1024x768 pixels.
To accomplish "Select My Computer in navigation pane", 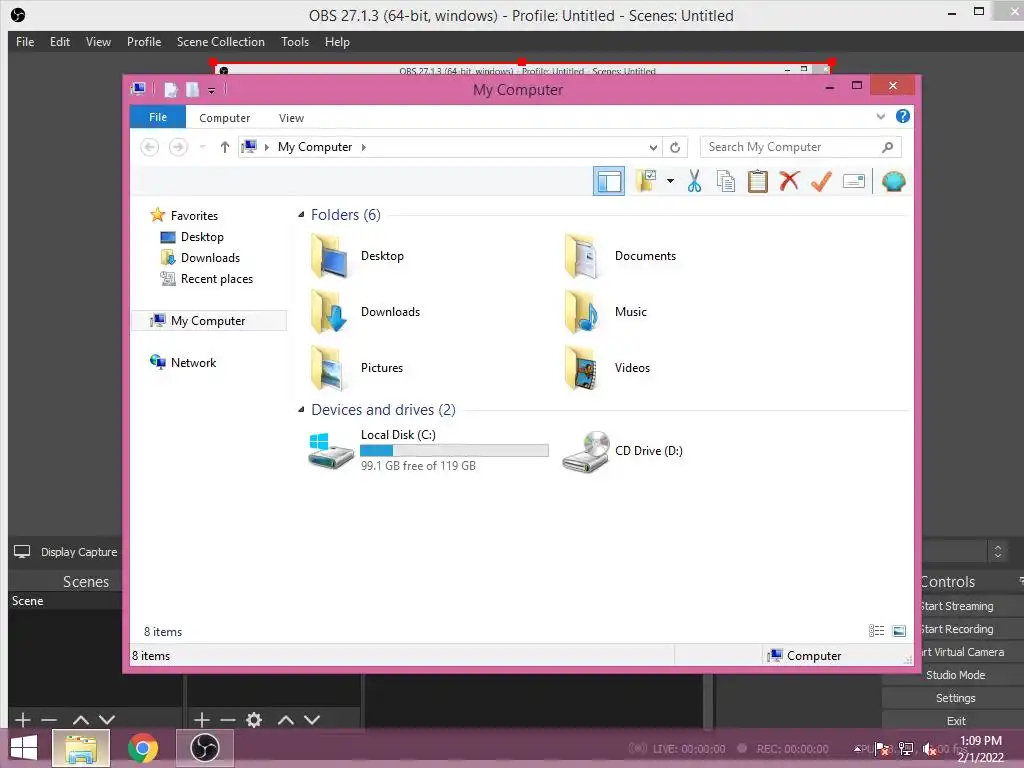I will [208, 321].
